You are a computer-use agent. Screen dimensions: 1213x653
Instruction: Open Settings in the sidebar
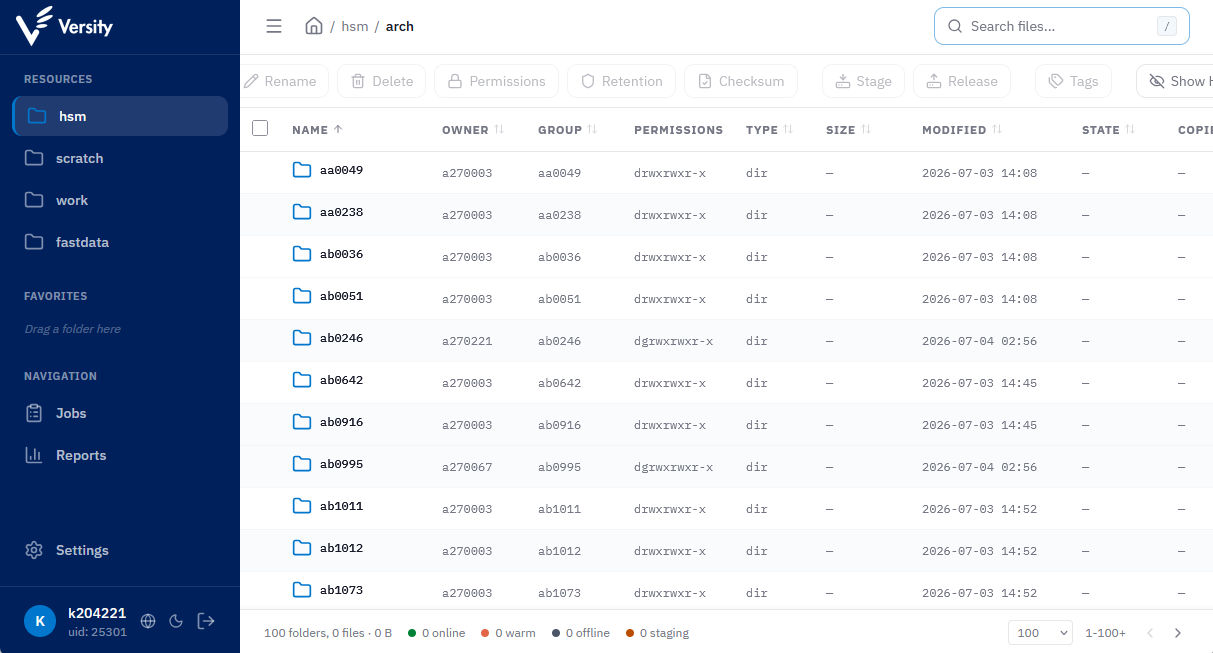(x=120, y=550)
